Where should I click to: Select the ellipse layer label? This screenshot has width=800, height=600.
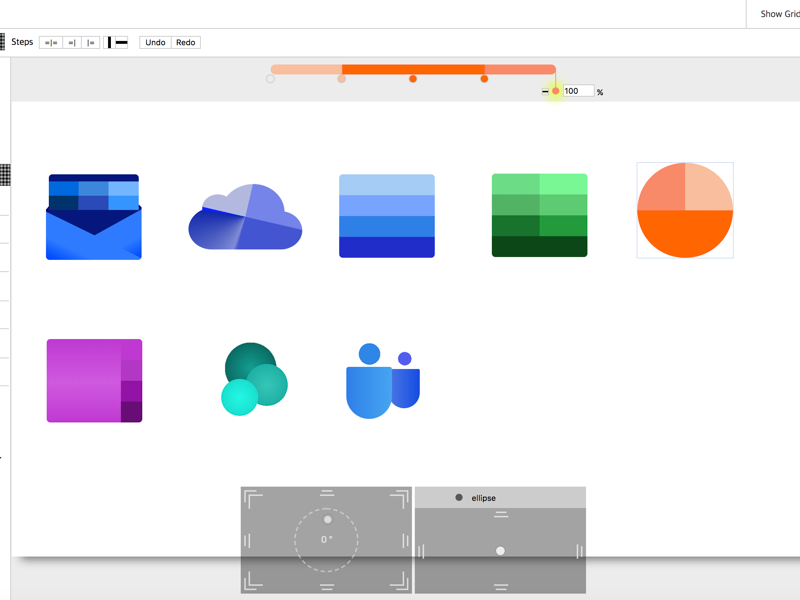[483, 497]
